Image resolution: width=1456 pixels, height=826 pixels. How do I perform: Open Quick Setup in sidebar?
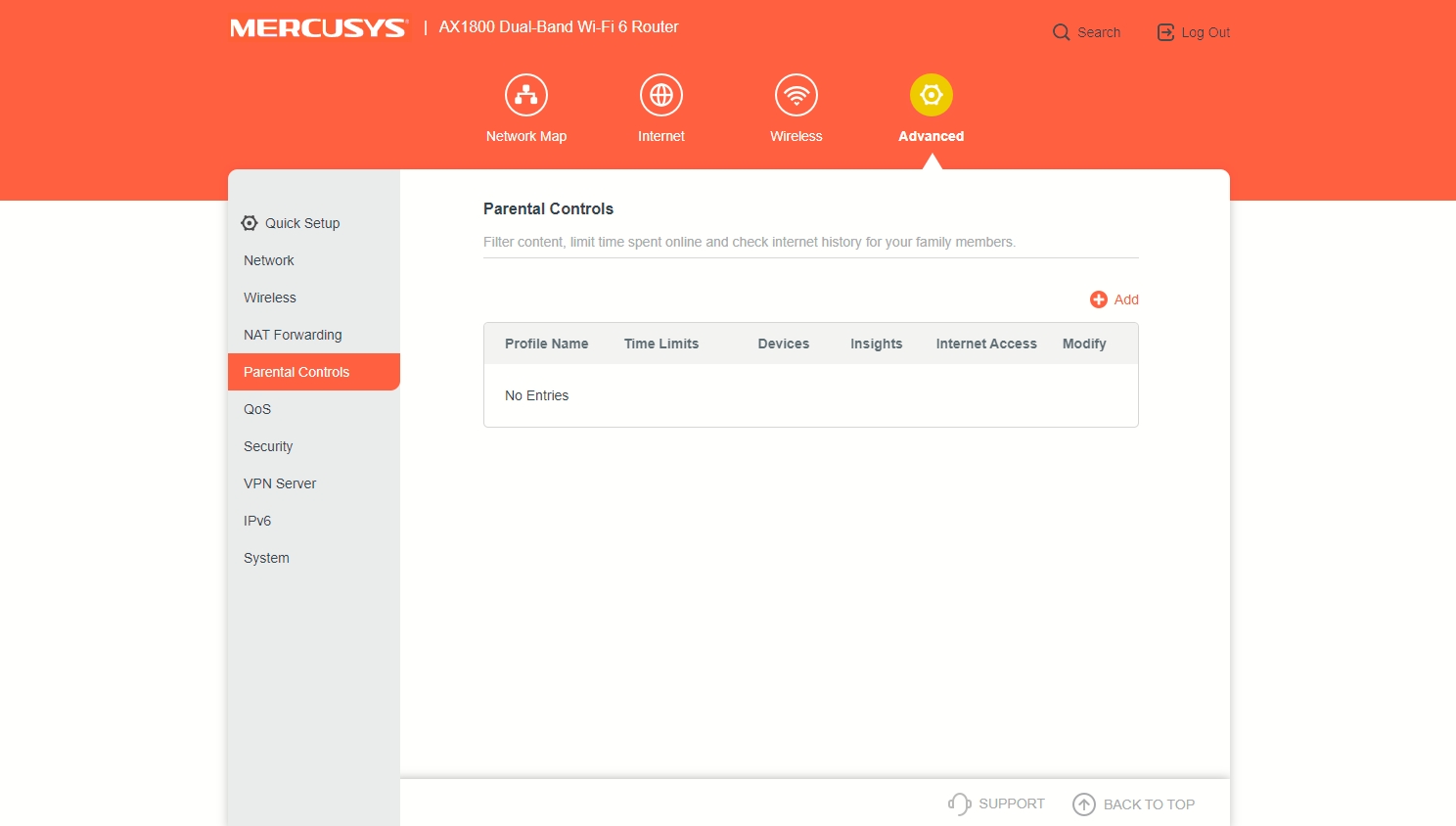[x=301, y=223]
